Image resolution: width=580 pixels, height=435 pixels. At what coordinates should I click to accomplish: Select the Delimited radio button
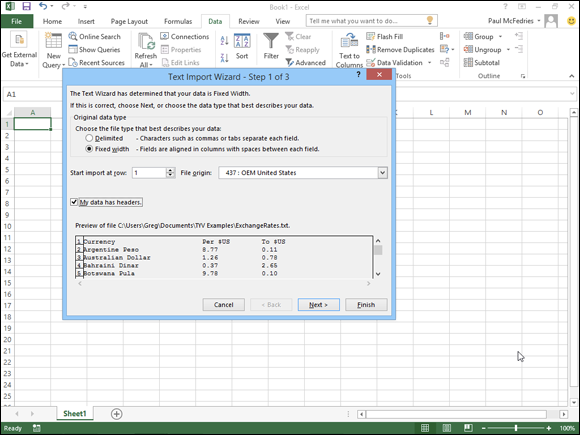[89, 138]
